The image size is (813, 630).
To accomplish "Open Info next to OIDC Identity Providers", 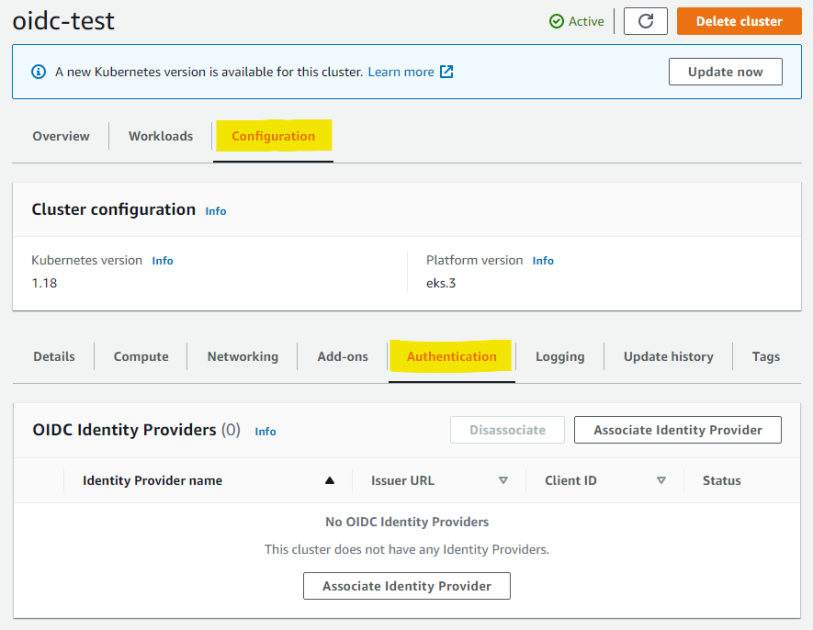I will [265, 431].
